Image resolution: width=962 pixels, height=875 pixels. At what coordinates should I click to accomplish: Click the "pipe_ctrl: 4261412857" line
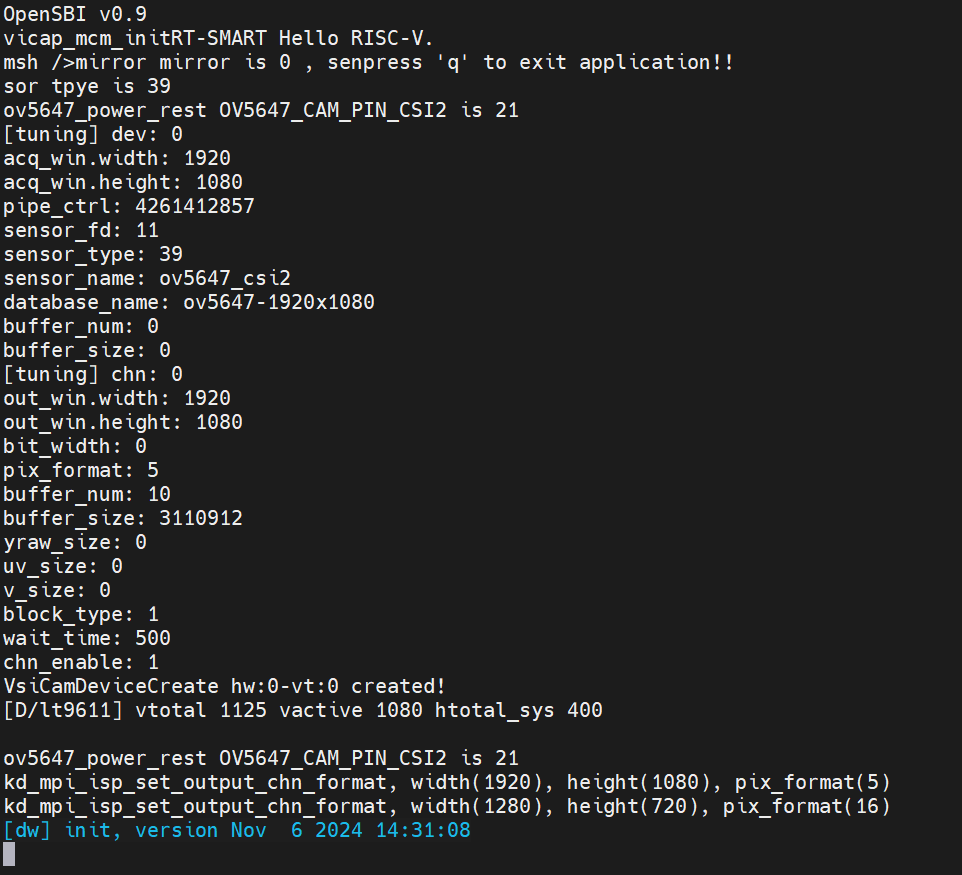click(x=129, y=206)
